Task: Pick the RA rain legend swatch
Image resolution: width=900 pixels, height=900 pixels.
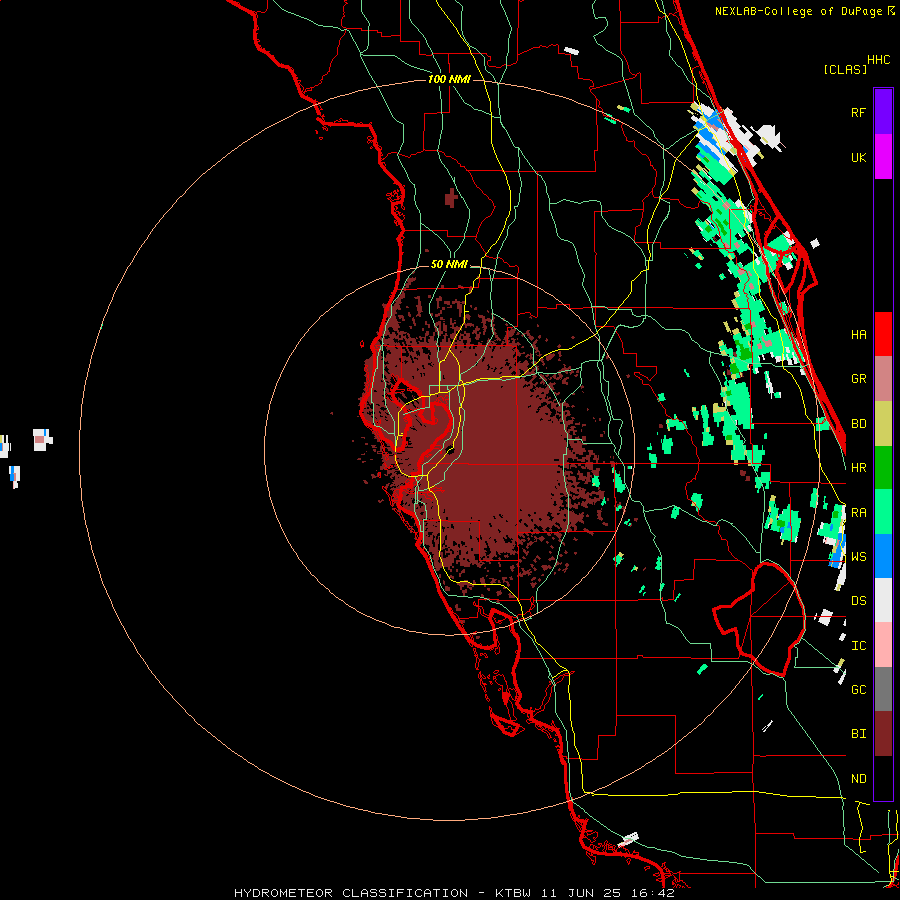Action: [x=883, y=512]
